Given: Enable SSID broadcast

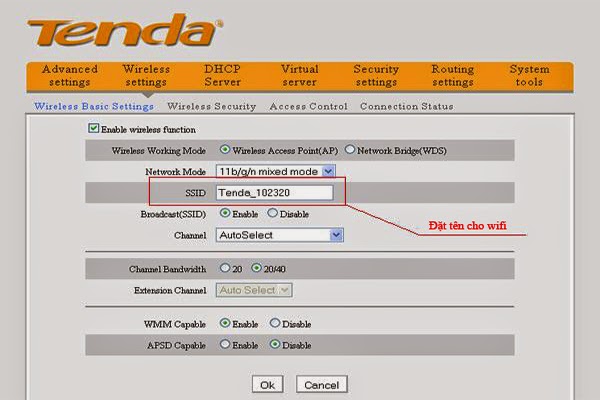Looking at the screenshot, I should pyautogui.click(x=225, y=213).
